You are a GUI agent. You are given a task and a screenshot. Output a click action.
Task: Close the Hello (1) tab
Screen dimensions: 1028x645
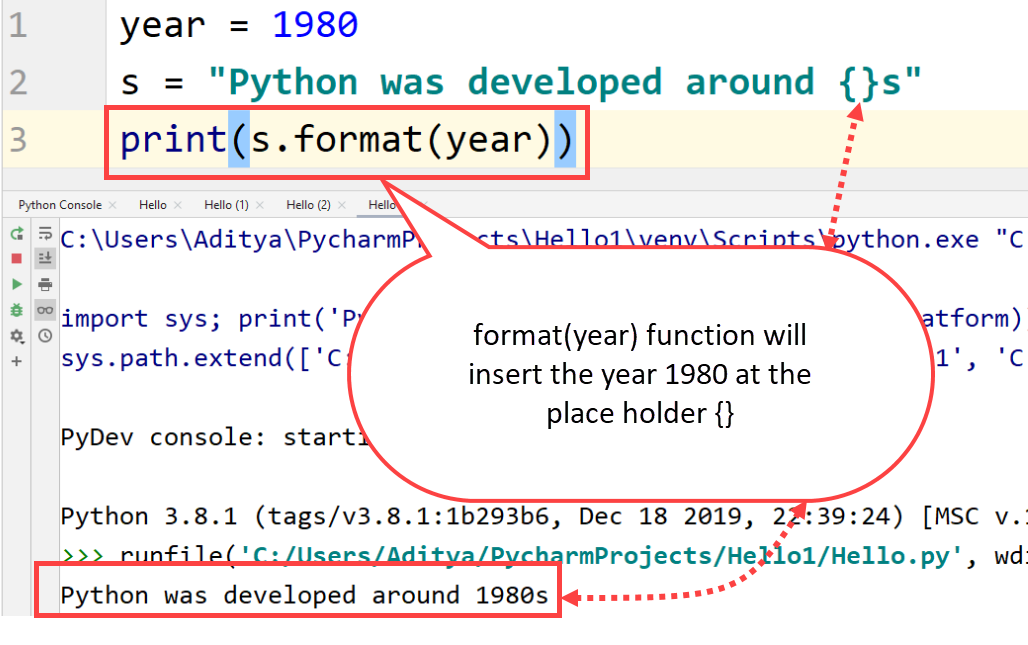pos(258,206)
